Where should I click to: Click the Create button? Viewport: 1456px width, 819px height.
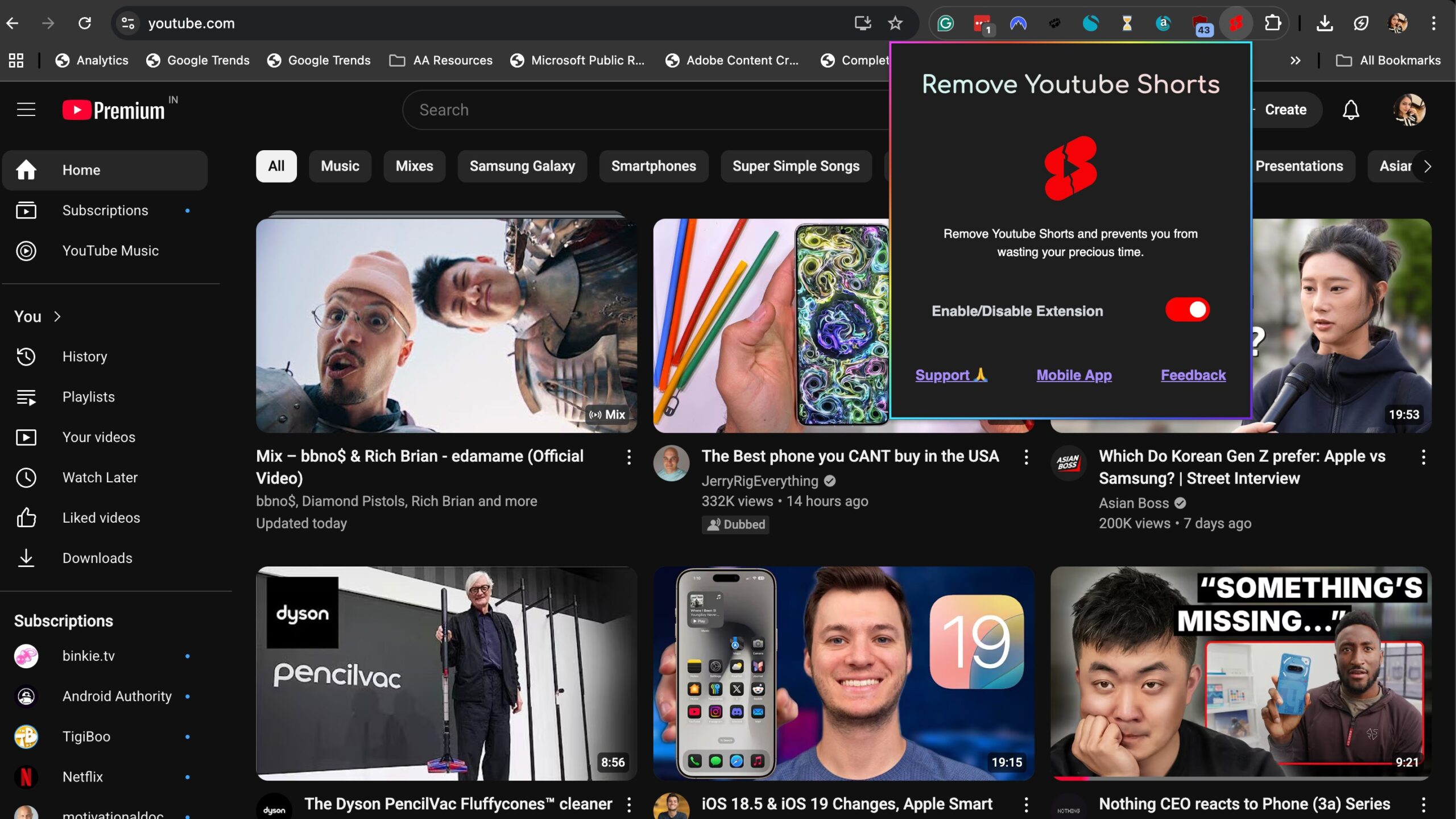pos(1285,110)
